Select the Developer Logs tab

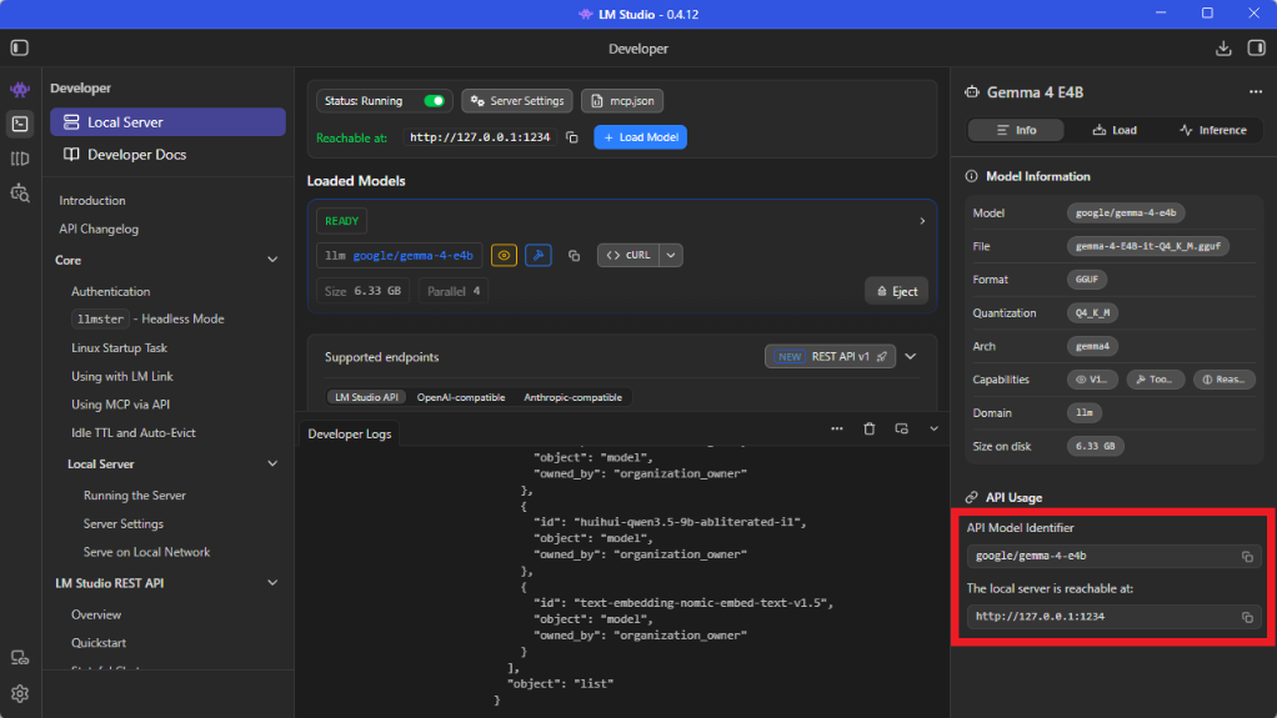[x=350, y=434]
